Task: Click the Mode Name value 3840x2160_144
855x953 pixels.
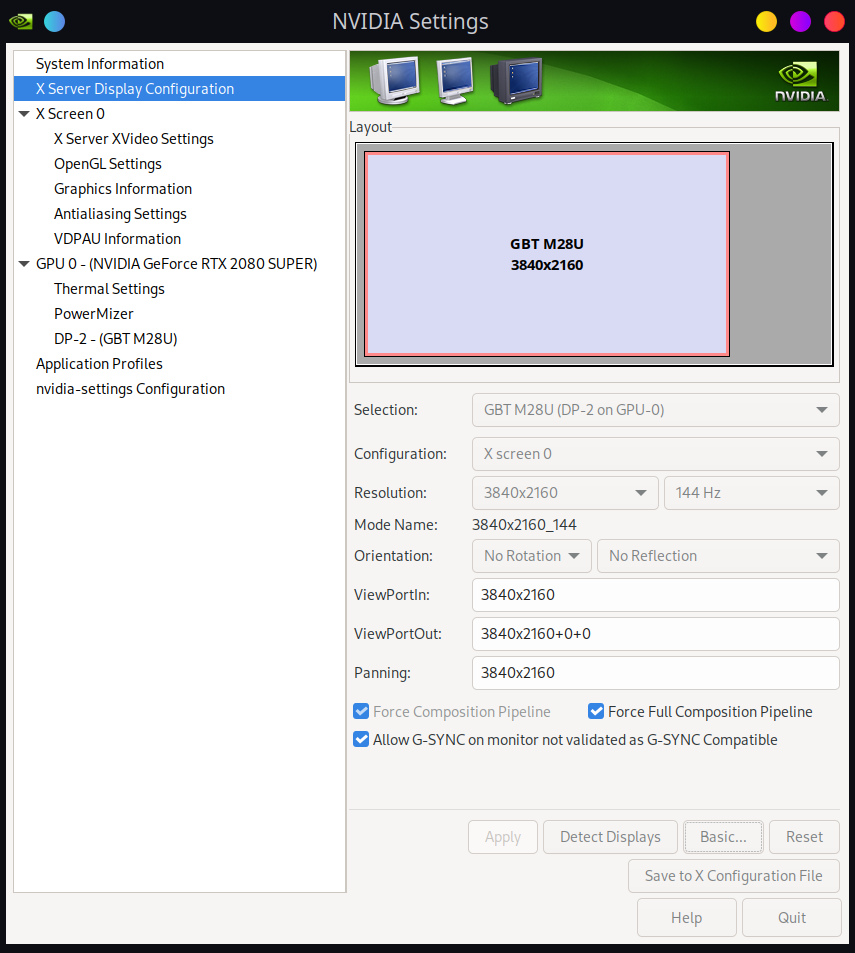Action: click(x=524, y=525)
